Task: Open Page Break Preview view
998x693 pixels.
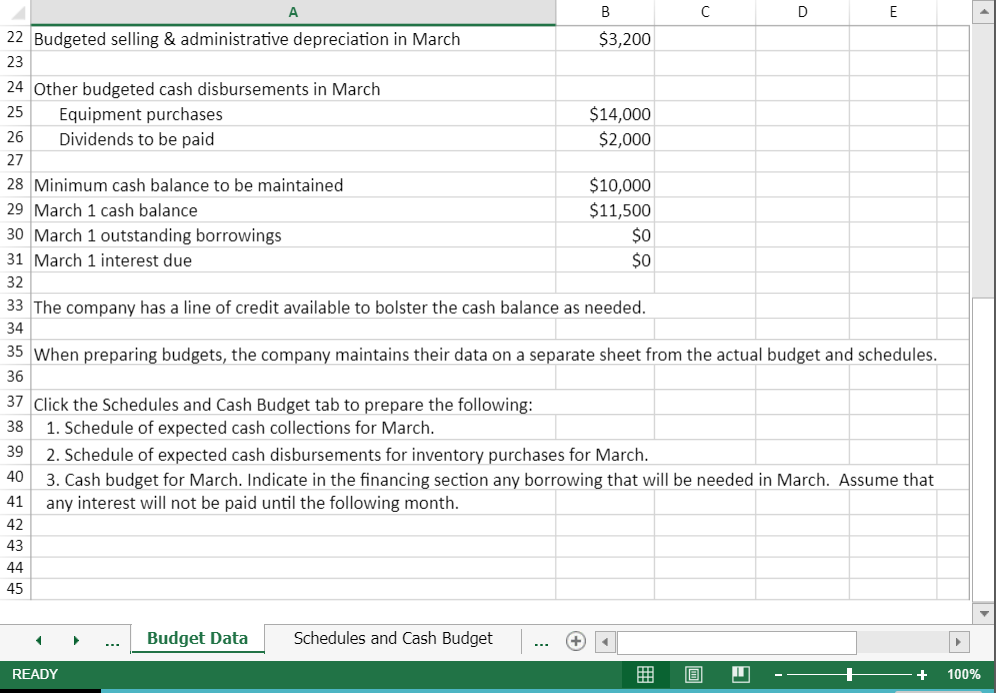Action: point(740,674)
